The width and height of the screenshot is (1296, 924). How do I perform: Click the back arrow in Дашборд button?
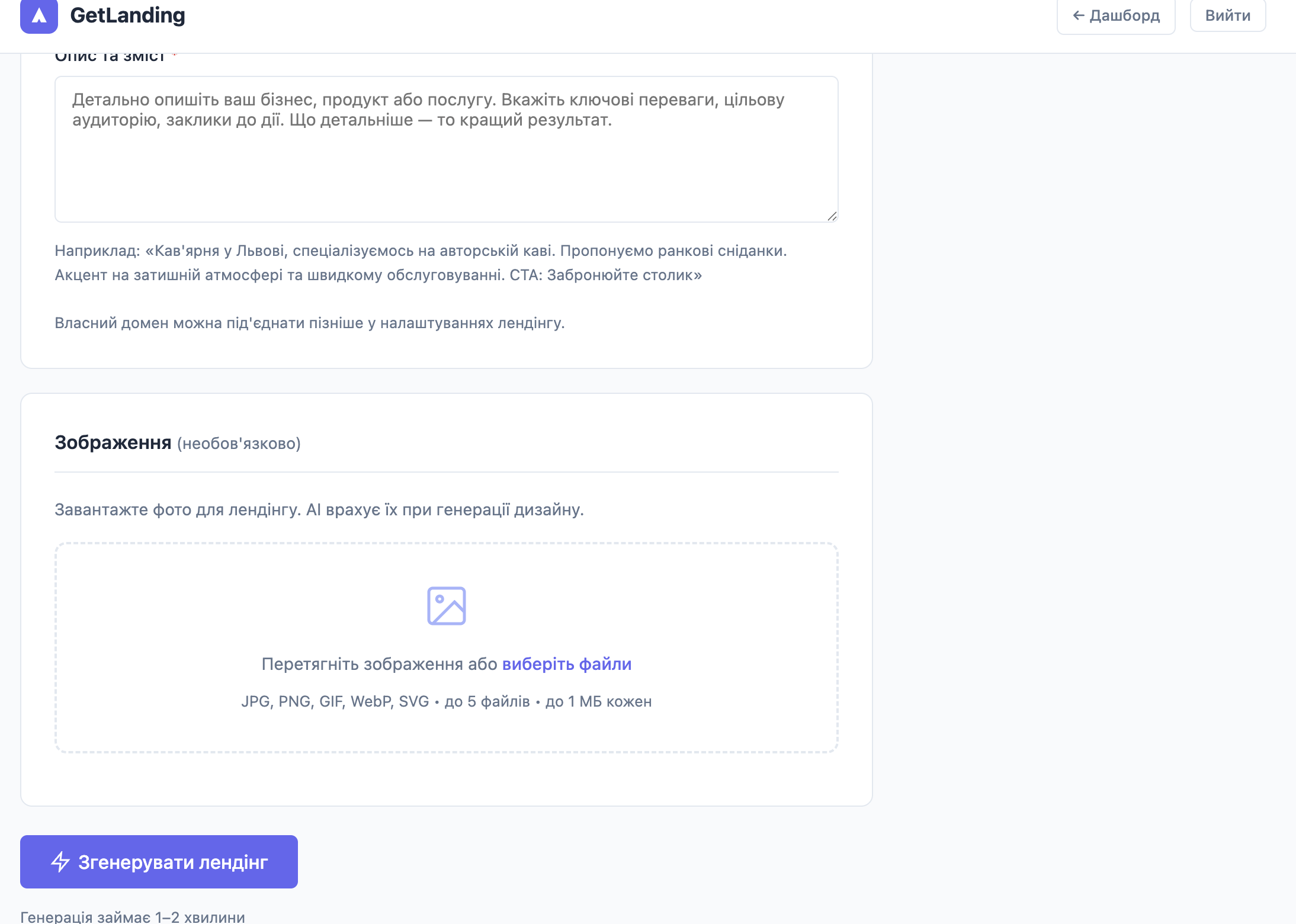tap(1079, 15)
